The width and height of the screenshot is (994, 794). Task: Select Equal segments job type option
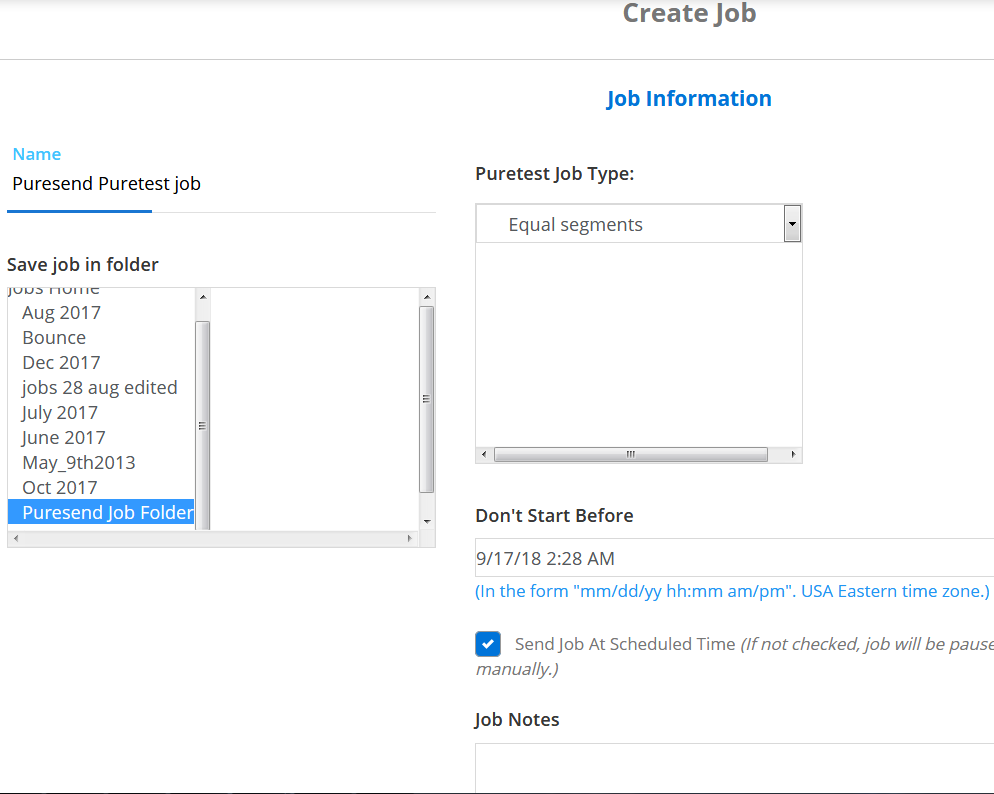575,224
